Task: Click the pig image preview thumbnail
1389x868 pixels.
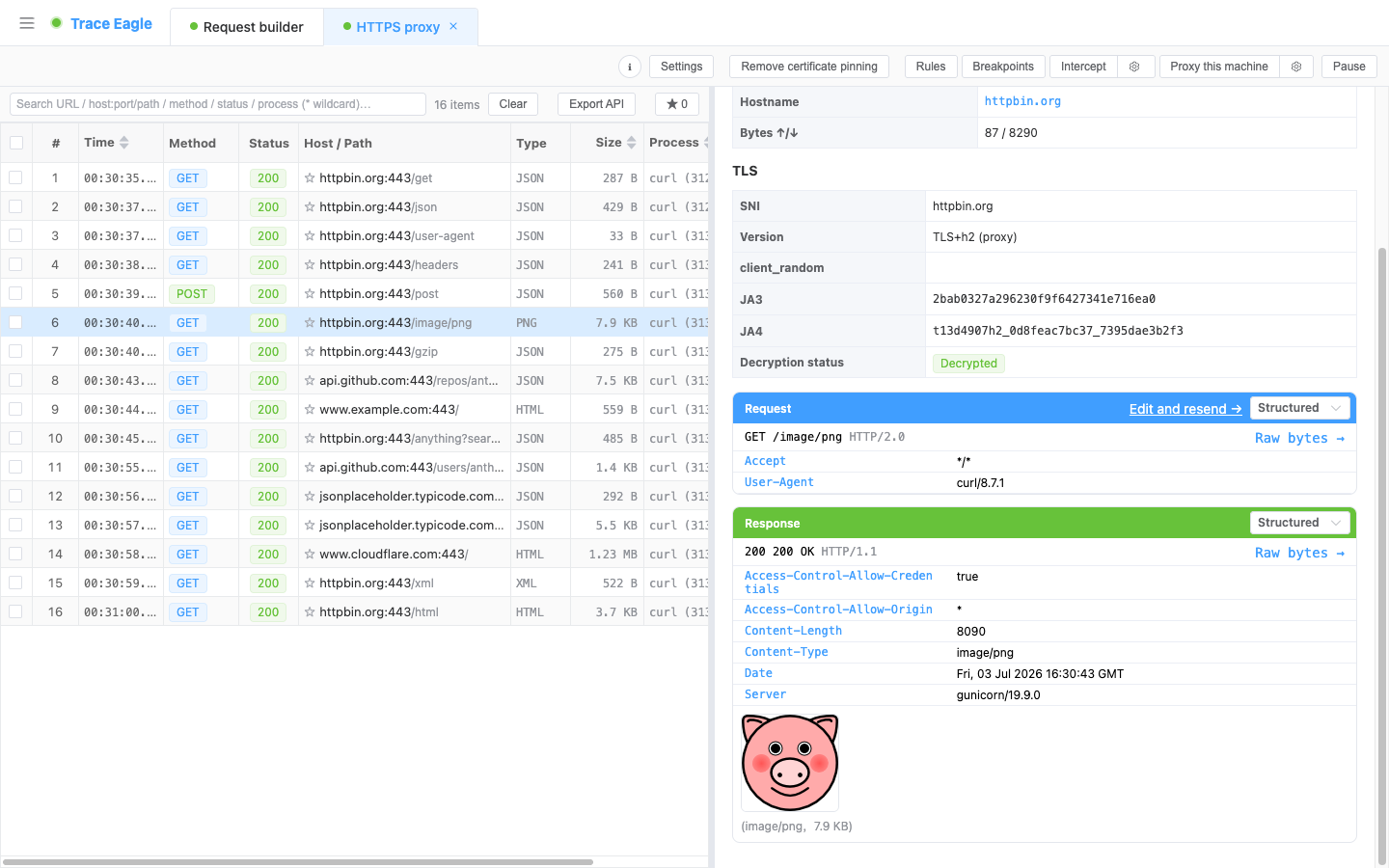Action: click(790, 763)
